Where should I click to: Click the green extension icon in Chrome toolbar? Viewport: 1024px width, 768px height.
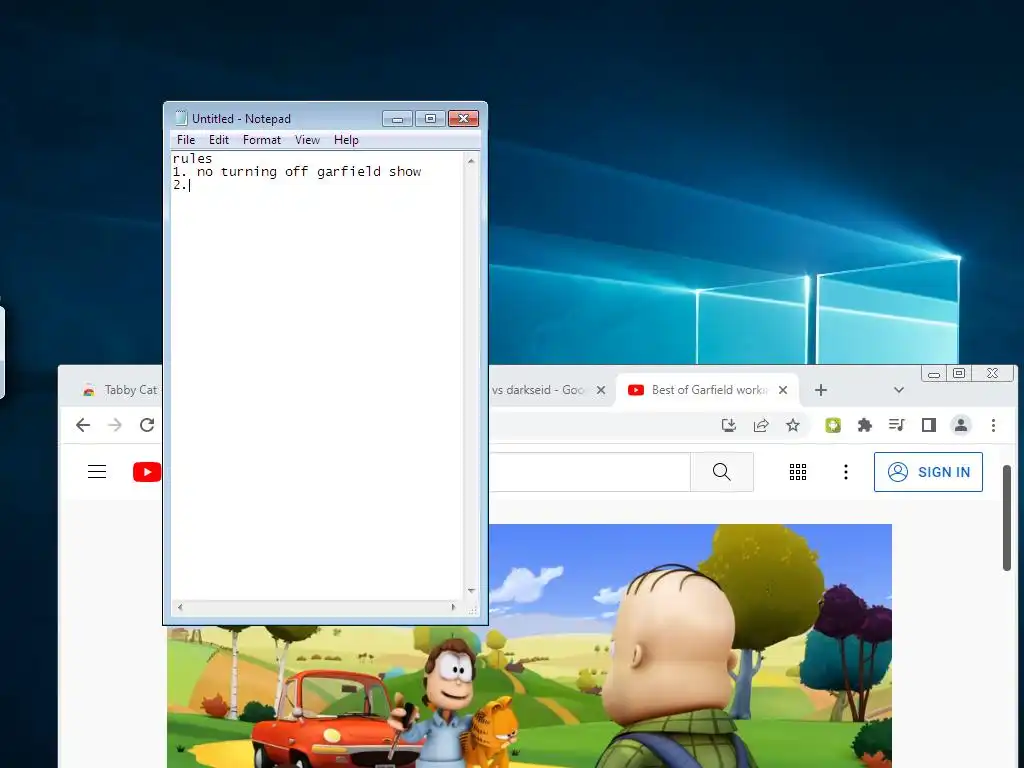click(x=833, y=426)
